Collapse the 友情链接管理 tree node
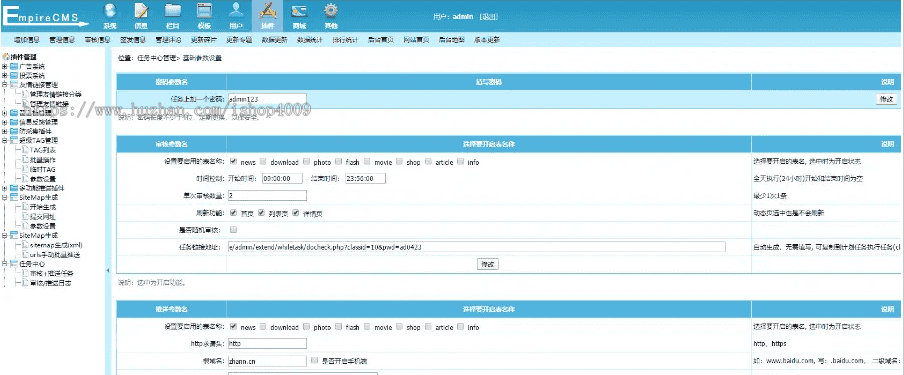904x375 pixels. click(5, 85)
